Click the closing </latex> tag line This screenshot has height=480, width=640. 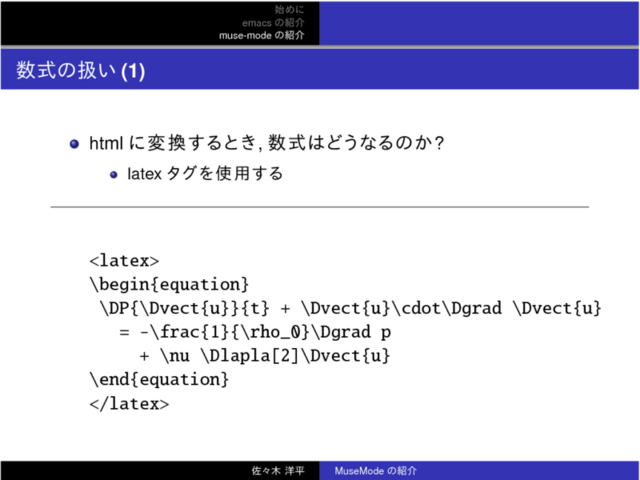(x=129, y=404)
